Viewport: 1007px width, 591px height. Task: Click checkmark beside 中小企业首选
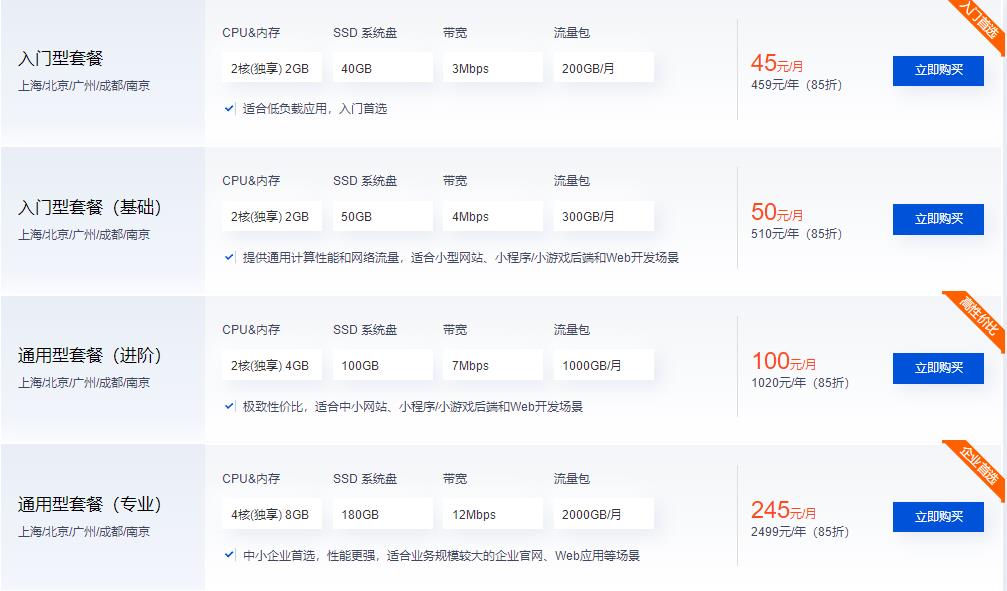point(229,555)
